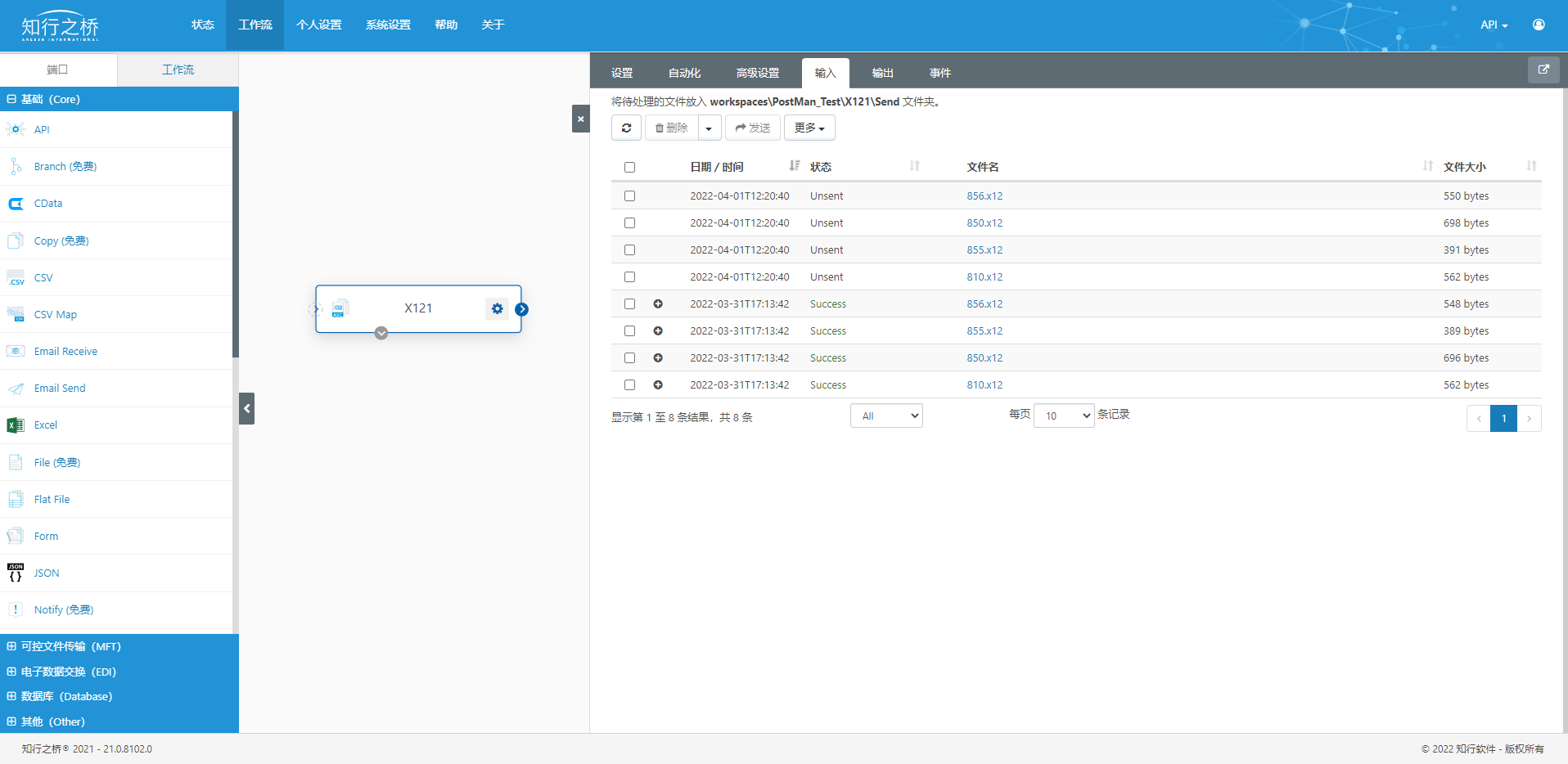The image size is (1568, 764).
Task: Click the Email Send connector icon
Action: (x=16, y=389)
